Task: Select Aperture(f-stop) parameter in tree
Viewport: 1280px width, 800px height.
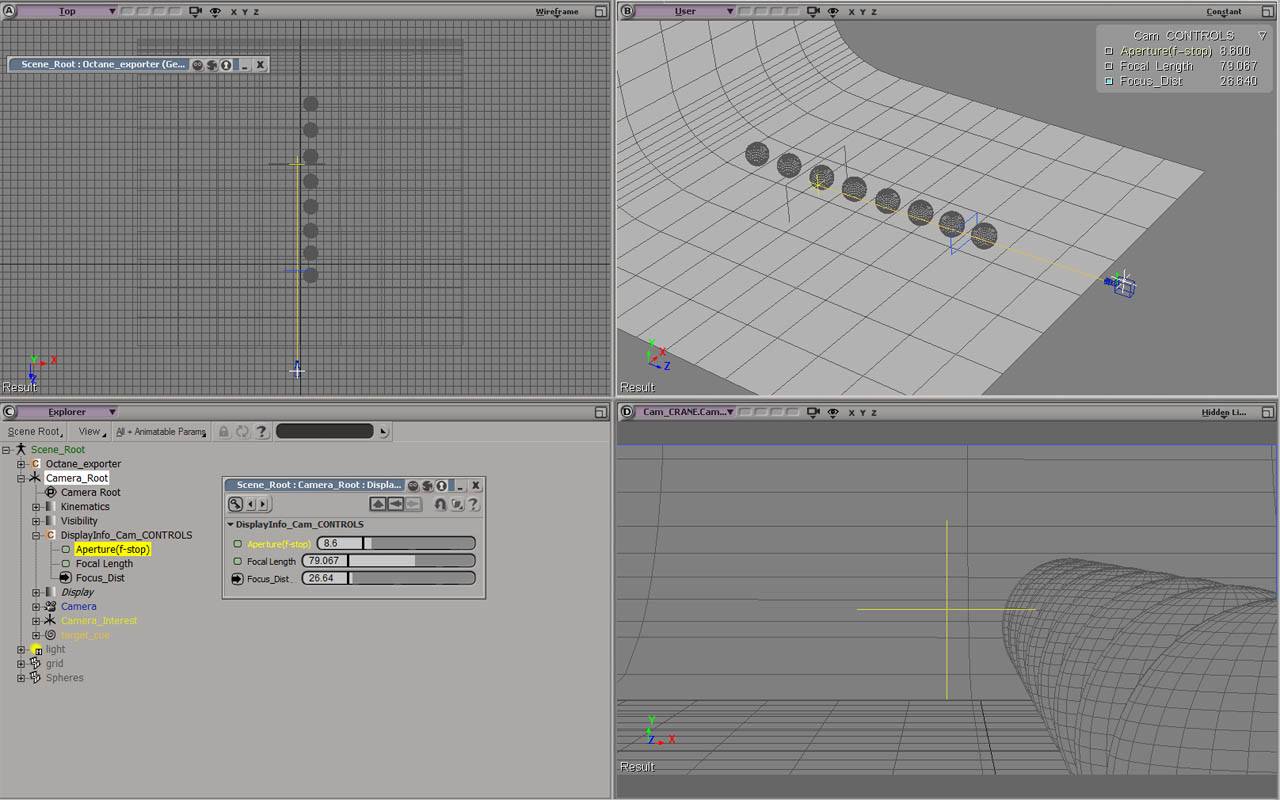Action: 113,549
